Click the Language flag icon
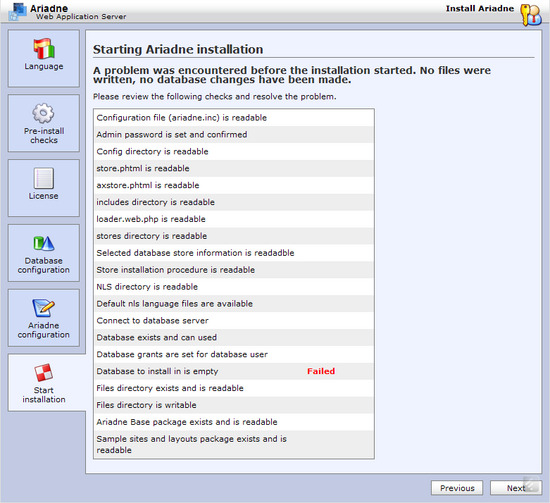This screenshot has height=503, width=550. 44,48
